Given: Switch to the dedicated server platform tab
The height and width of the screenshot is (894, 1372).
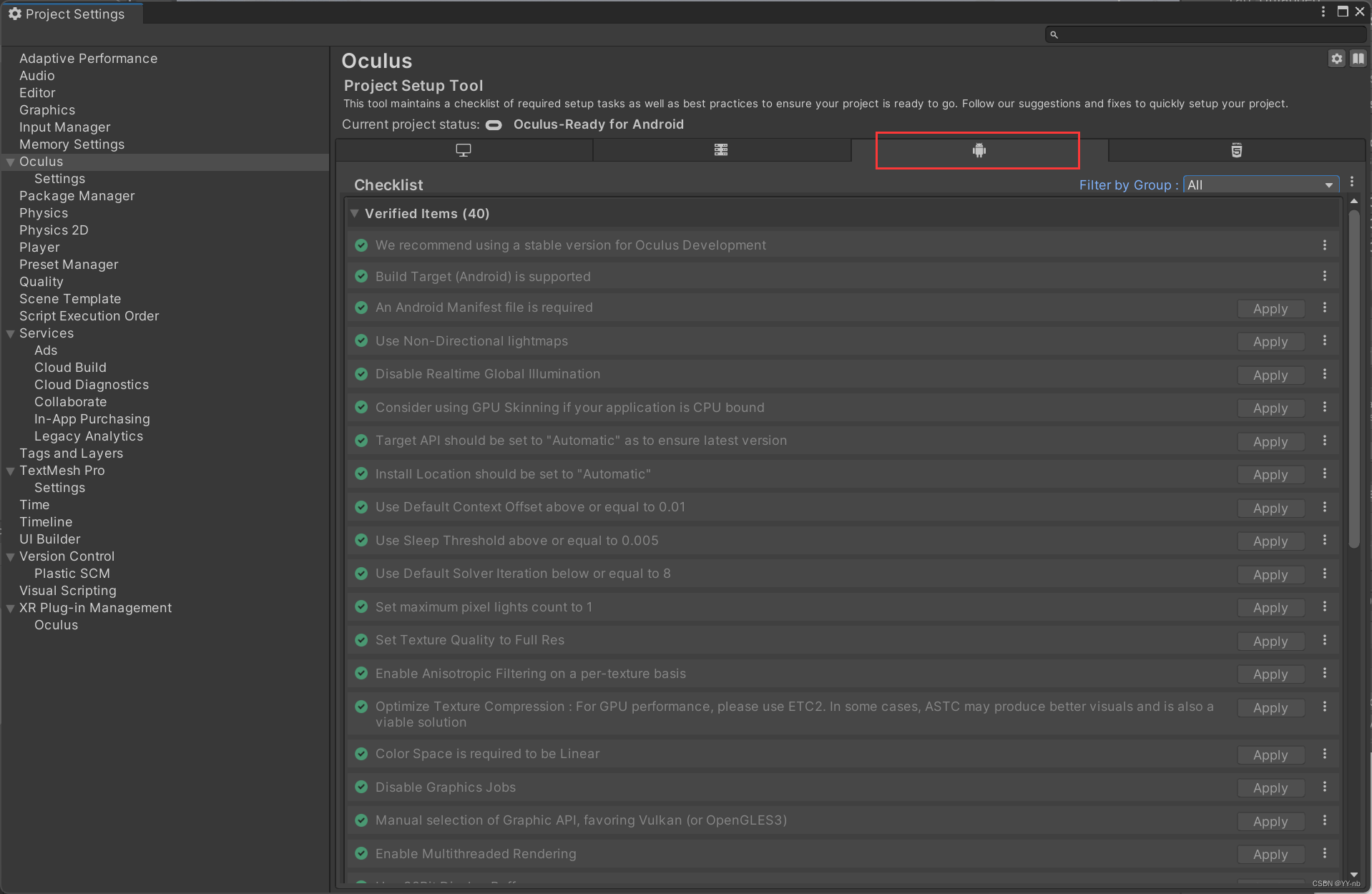Looking at the screenshot, I should [721, 150].
